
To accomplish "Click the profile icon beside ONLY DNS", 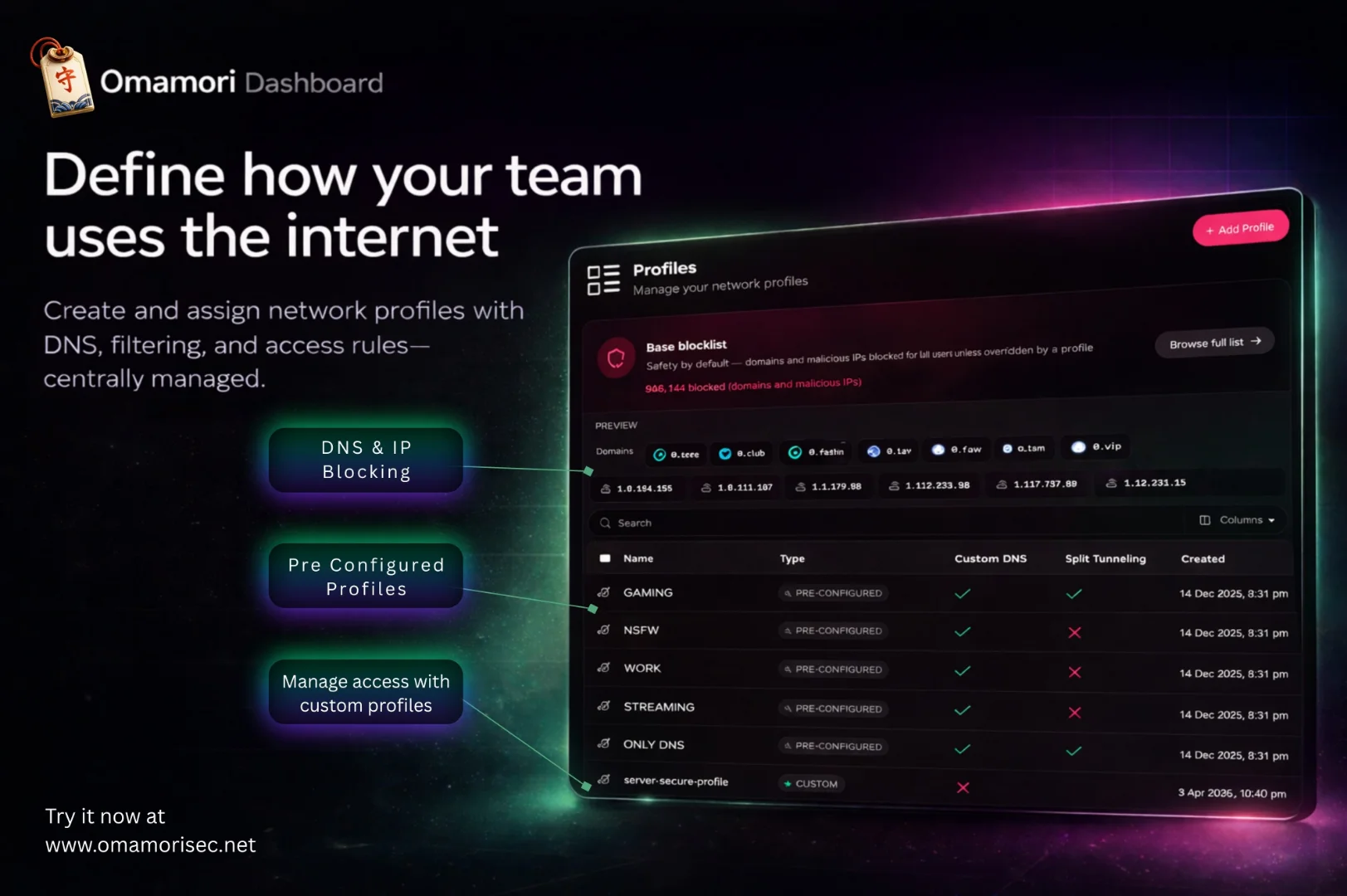I will pyautogui.click(x=604, y=743).
